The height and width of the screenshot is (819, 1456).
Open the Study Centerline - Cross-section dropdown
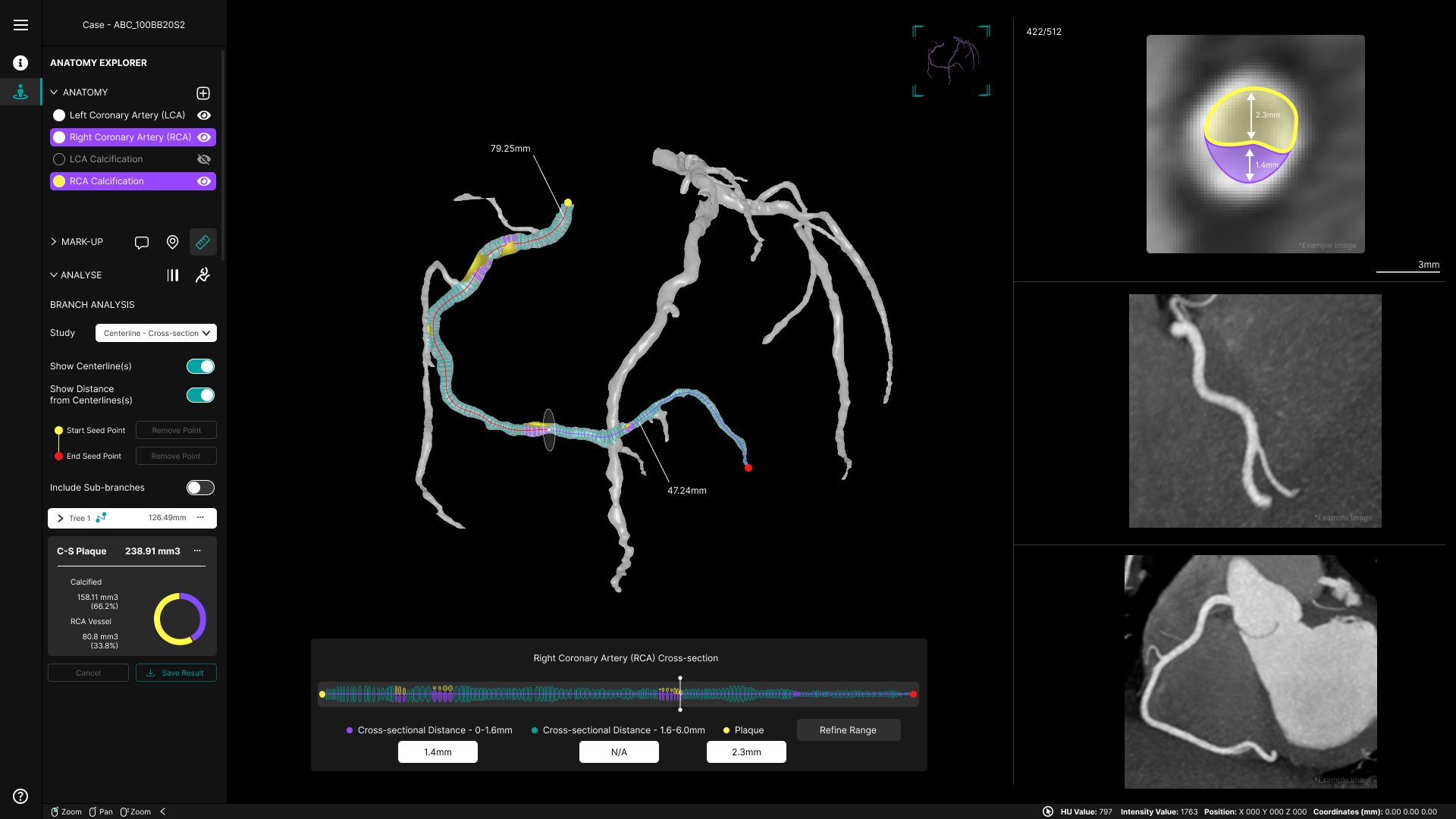click(x=155, y=333)
